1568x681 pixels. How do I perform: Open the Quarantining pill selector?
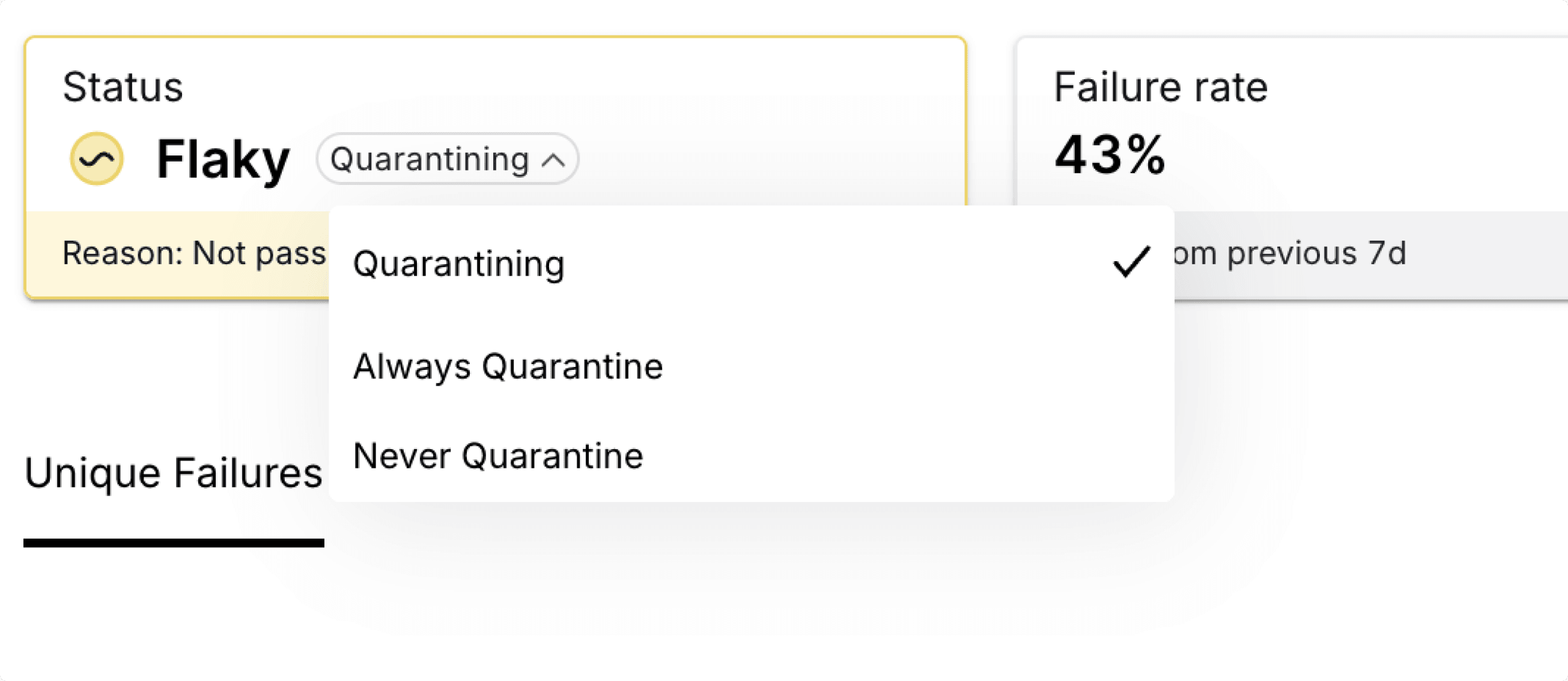click(x=448, y=159)
